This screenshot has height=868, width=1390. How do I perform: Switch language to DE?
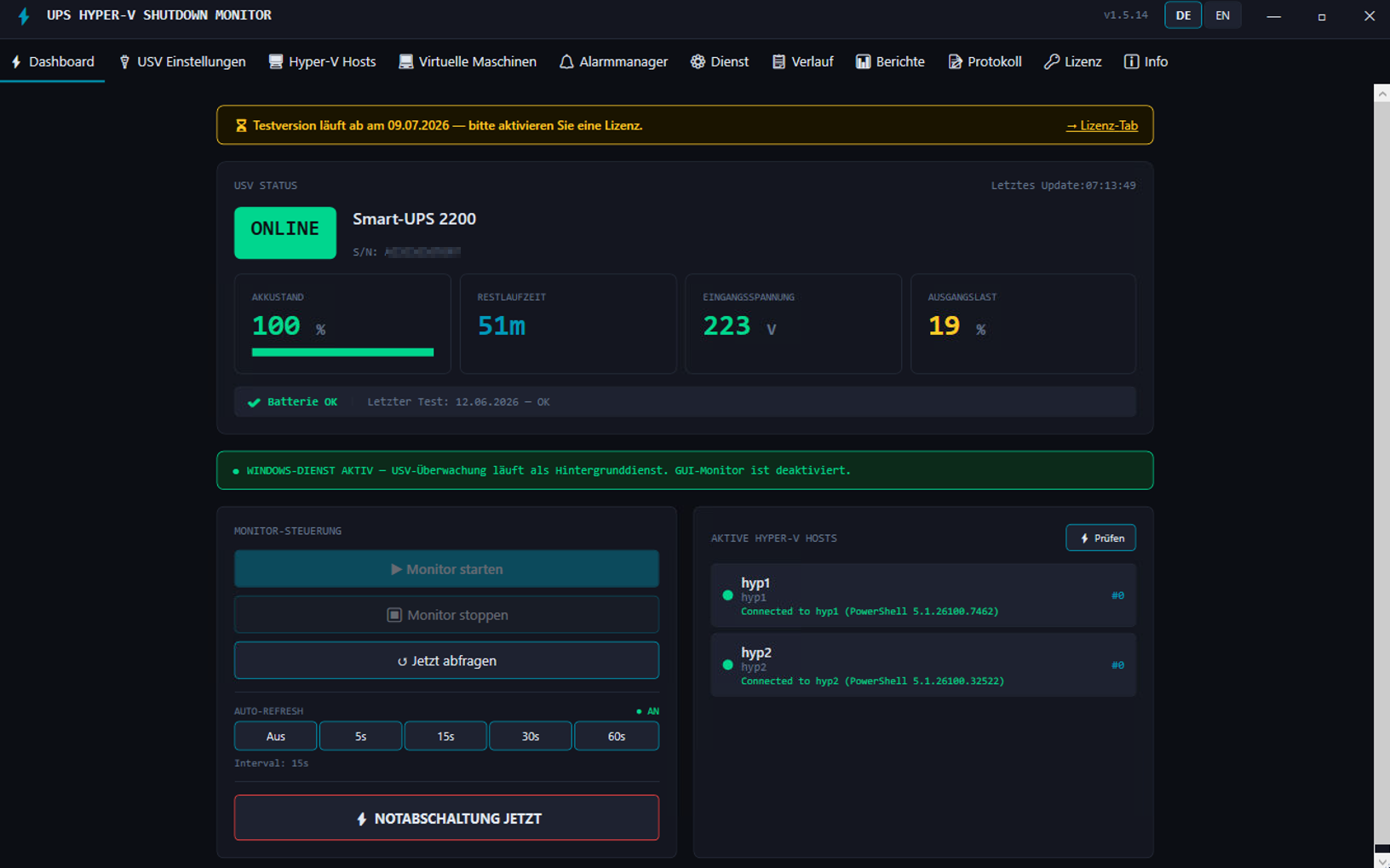[x=1183, y=15]
